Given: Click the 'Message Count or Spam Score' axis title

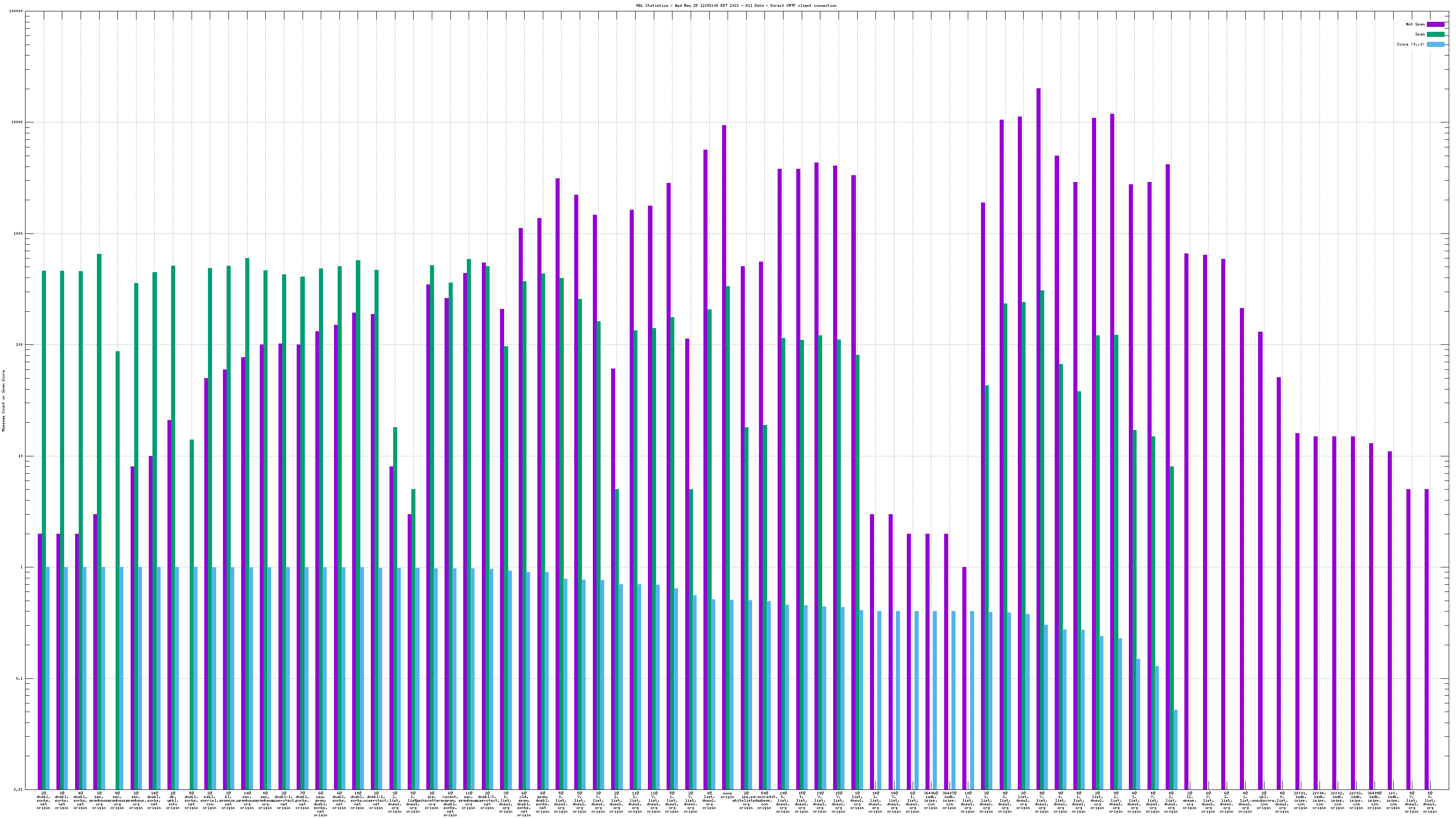Looking at the screenshot, I should point(3,401).
